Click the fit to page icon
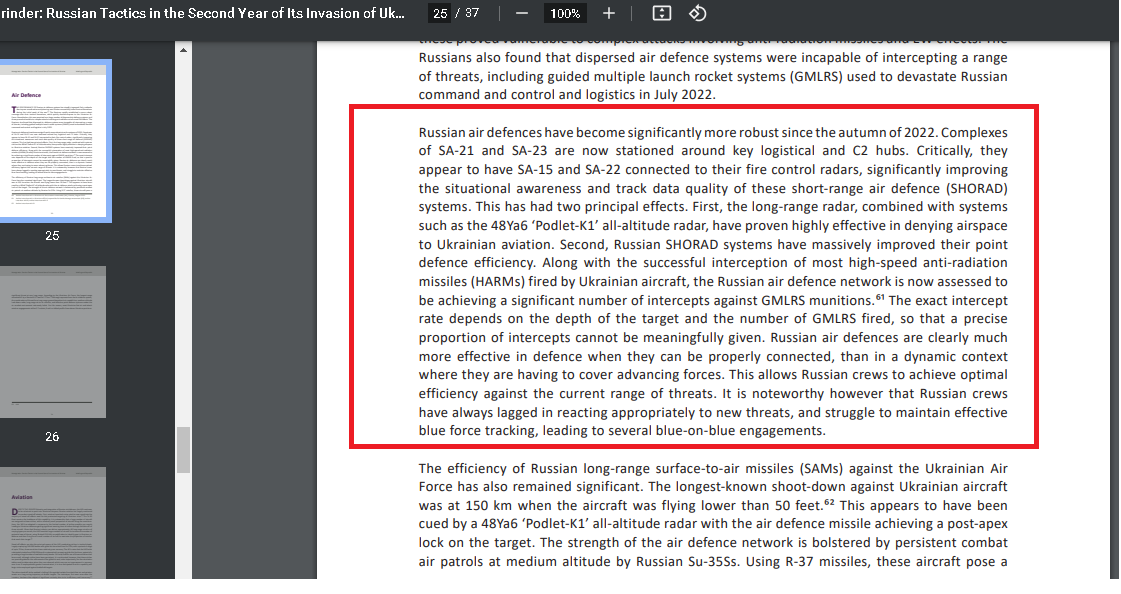Viewport: 1121px width, 594px height. tap(662, 14)
